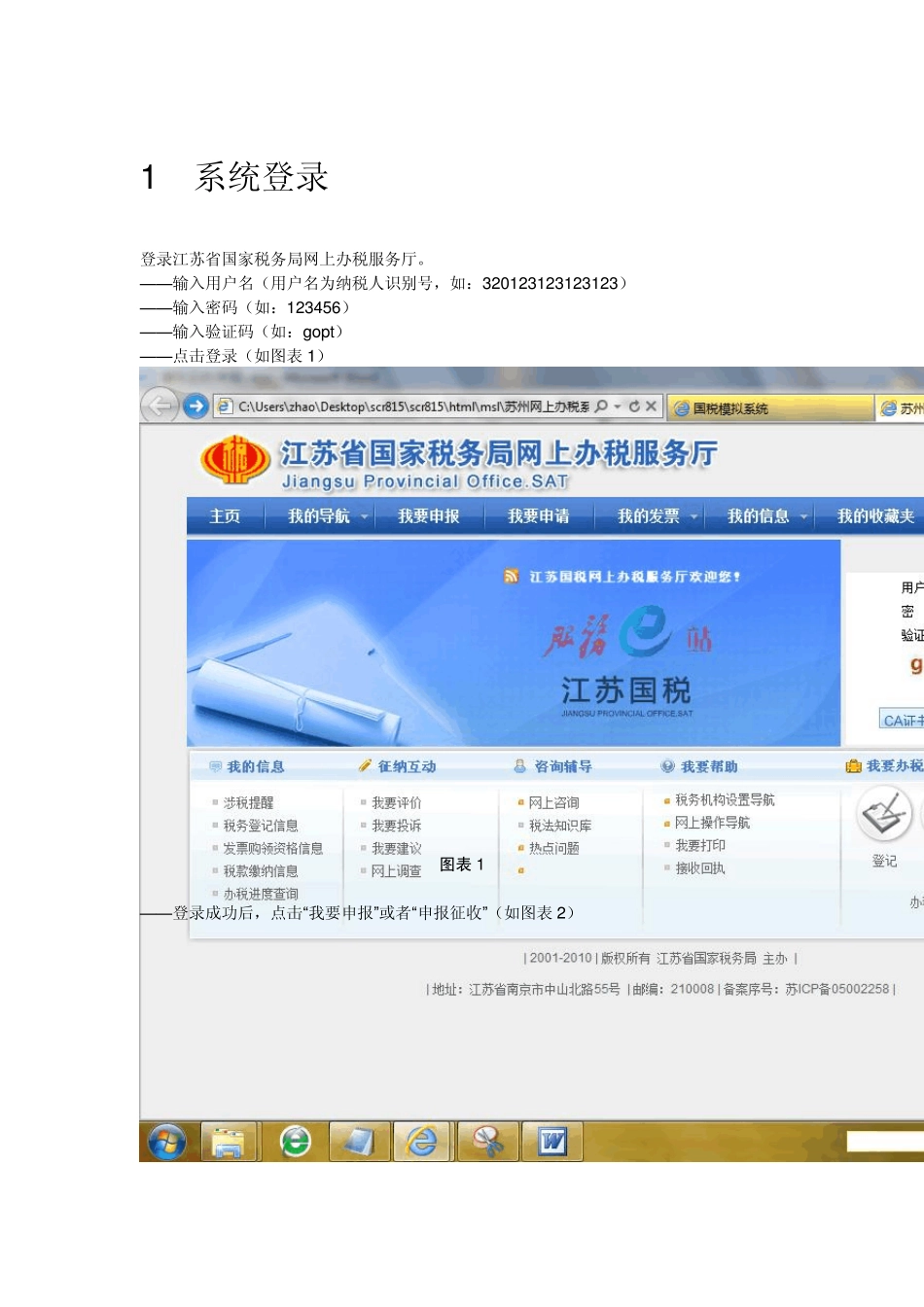Go to 主页 in navigation bar
This screenshot has width=924, height=1307.
(x=225, y=516)
